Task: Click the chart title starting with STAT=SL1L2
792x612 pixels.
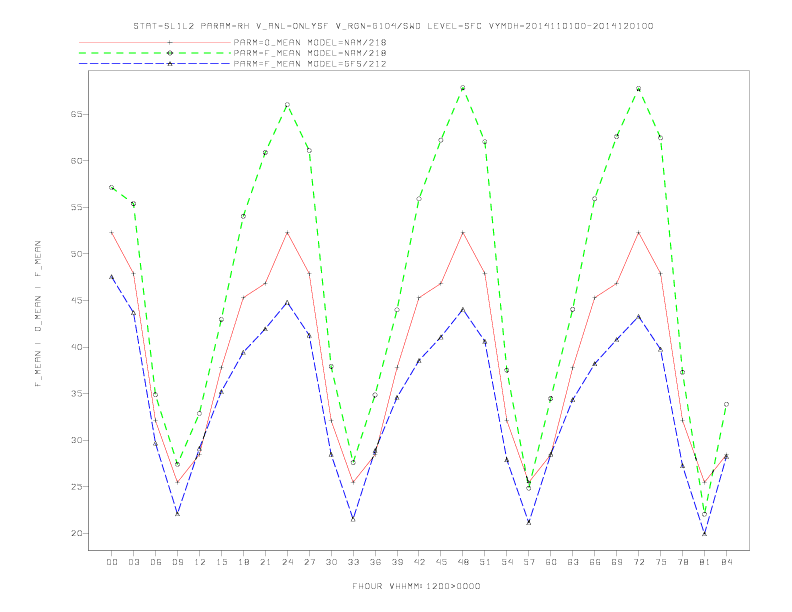Action: 393,26
